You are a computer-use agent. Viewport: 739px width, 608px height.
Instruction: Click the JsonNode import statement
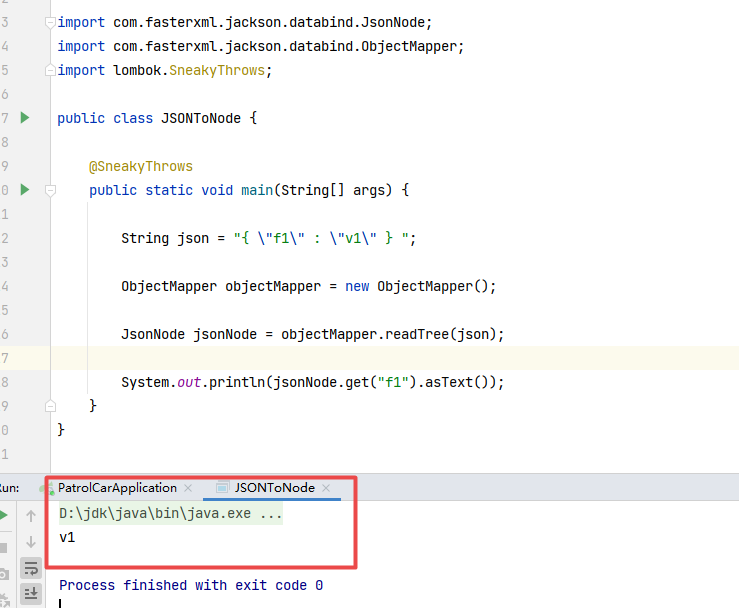[245, 22]
